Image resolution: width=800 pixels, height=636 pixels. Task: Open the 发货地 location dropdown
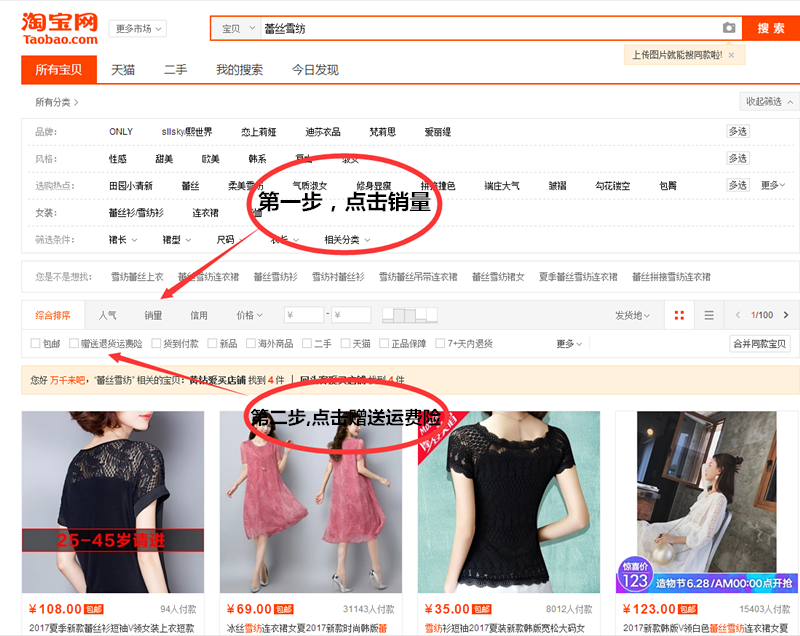point(632,315)
